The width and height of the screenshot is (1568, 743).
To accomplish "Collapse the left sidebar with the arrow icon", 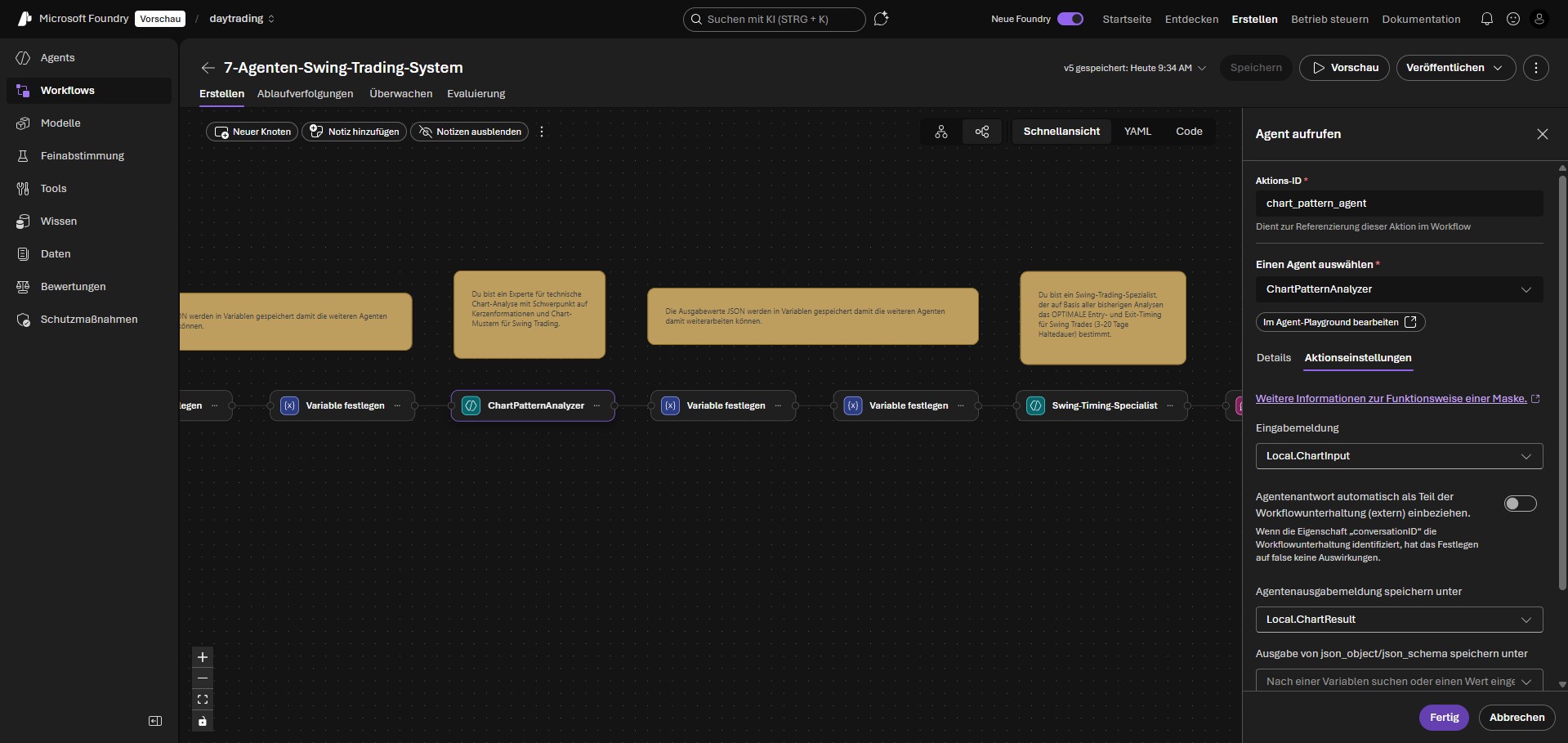I will click(x=154, y=721).
